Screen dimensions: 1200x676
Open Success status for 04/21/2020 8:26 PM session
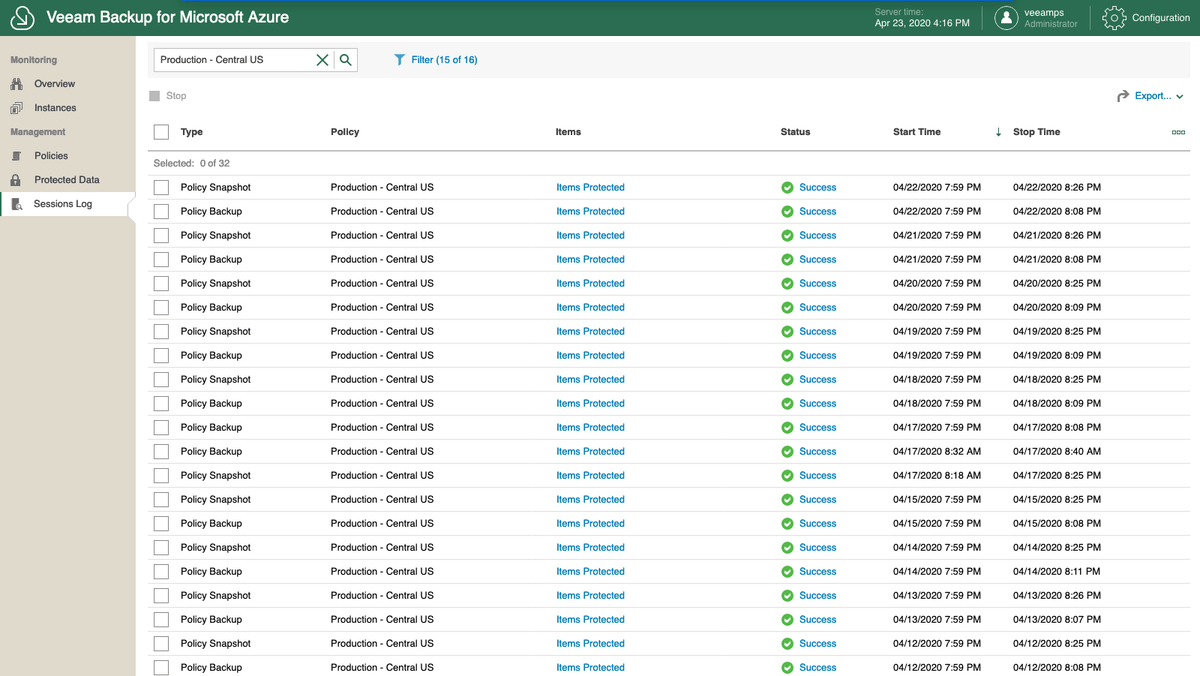tap(817, 235)
